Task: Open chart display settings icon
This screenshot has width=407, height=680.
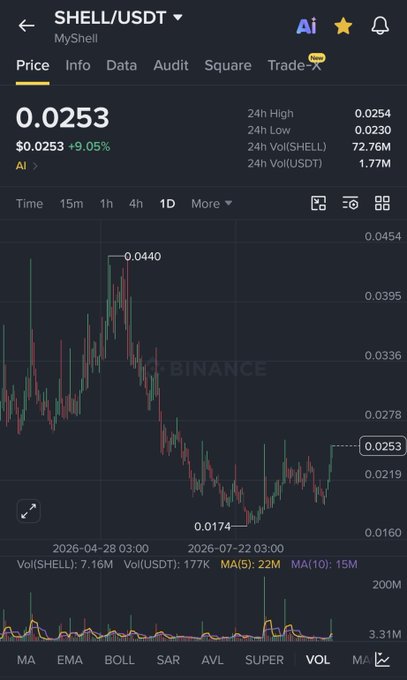Action: pos(350,203)
